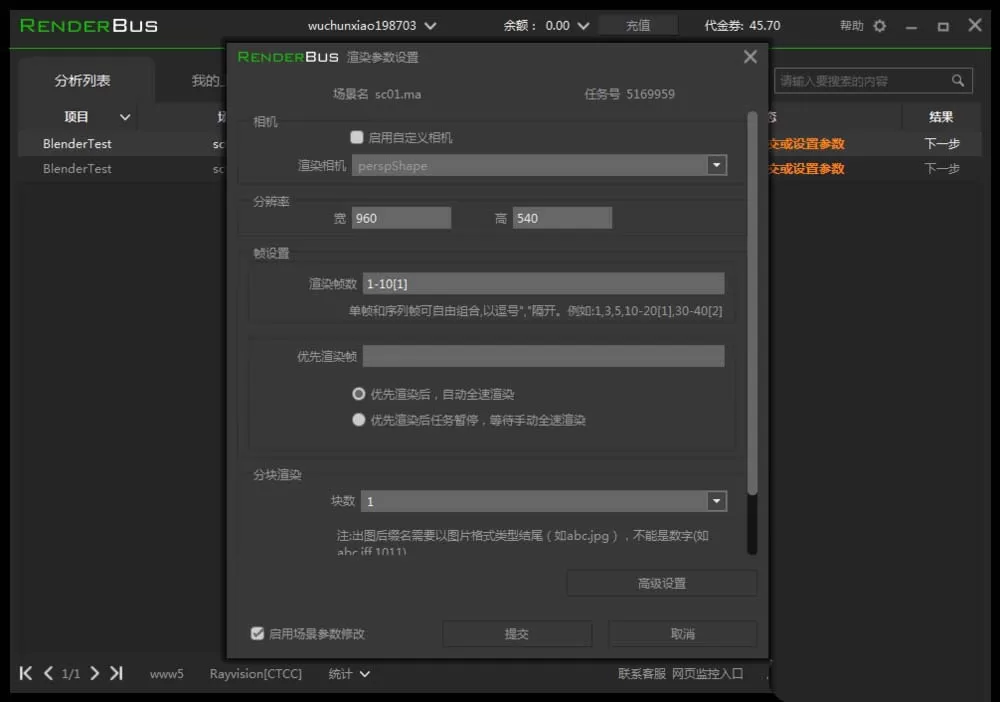Screen dimensions: 1000x702
Task: Close the render parameter dialog
Action: tap(750, 57)
